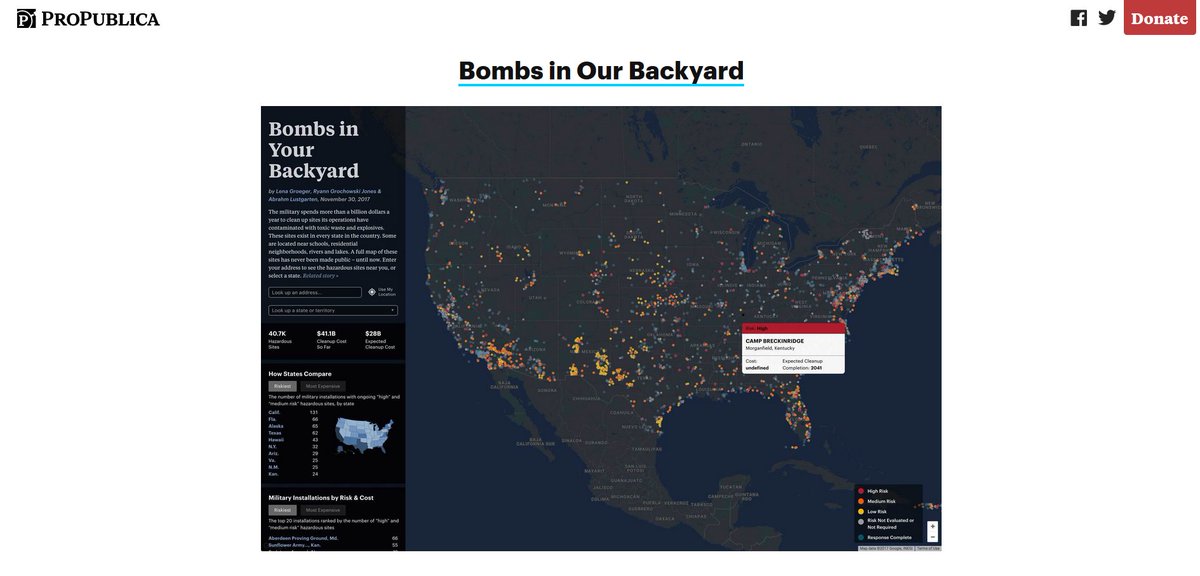The height and width of the screenshot is (576, 1200).
Task: Click the Use My Location crosshair icon
Action: coord(372,292)
